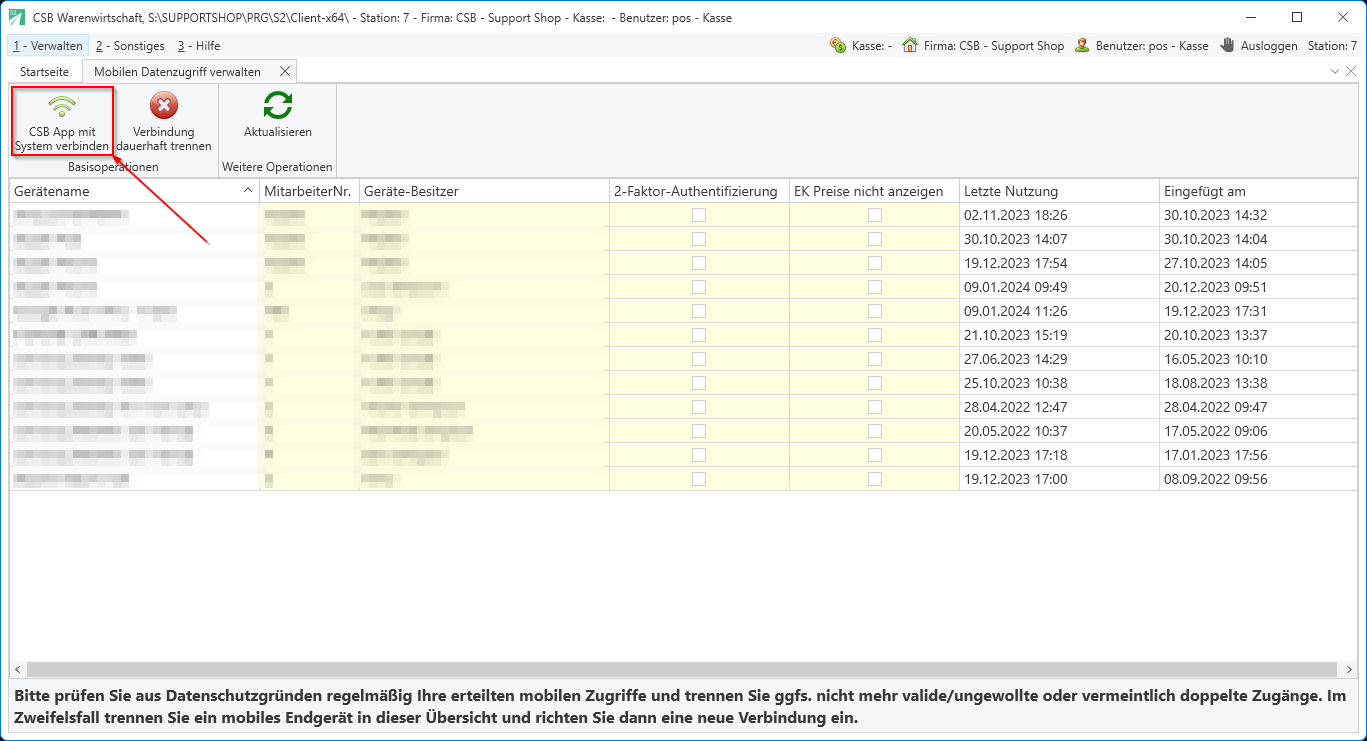Click the Ausloggen label
The width and height of the screenshot is (1367, 741).
[1269, 46]
